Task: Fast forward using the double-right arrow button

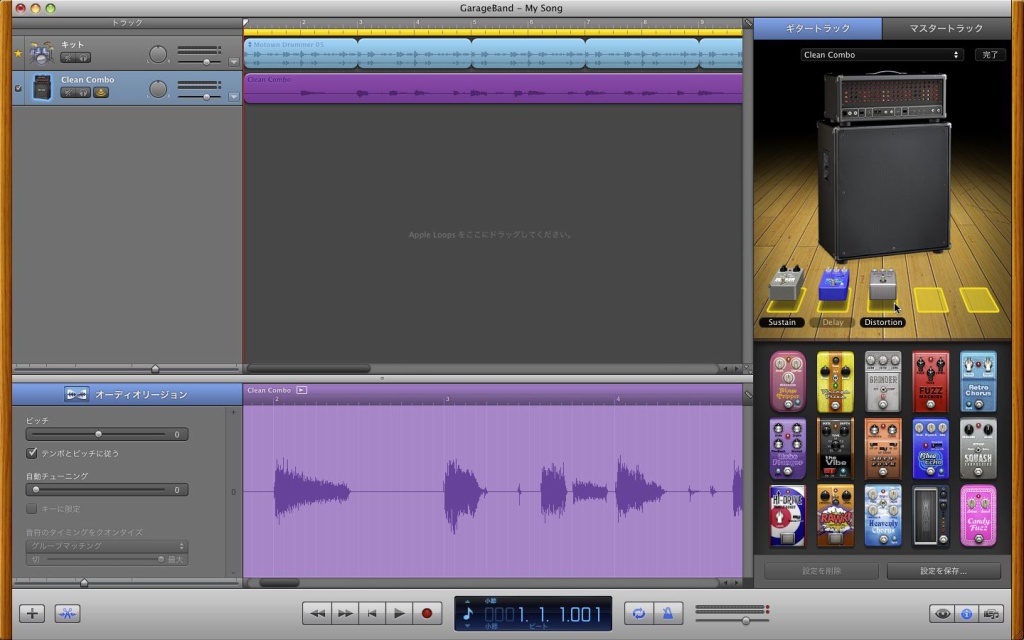Action: 345,613
